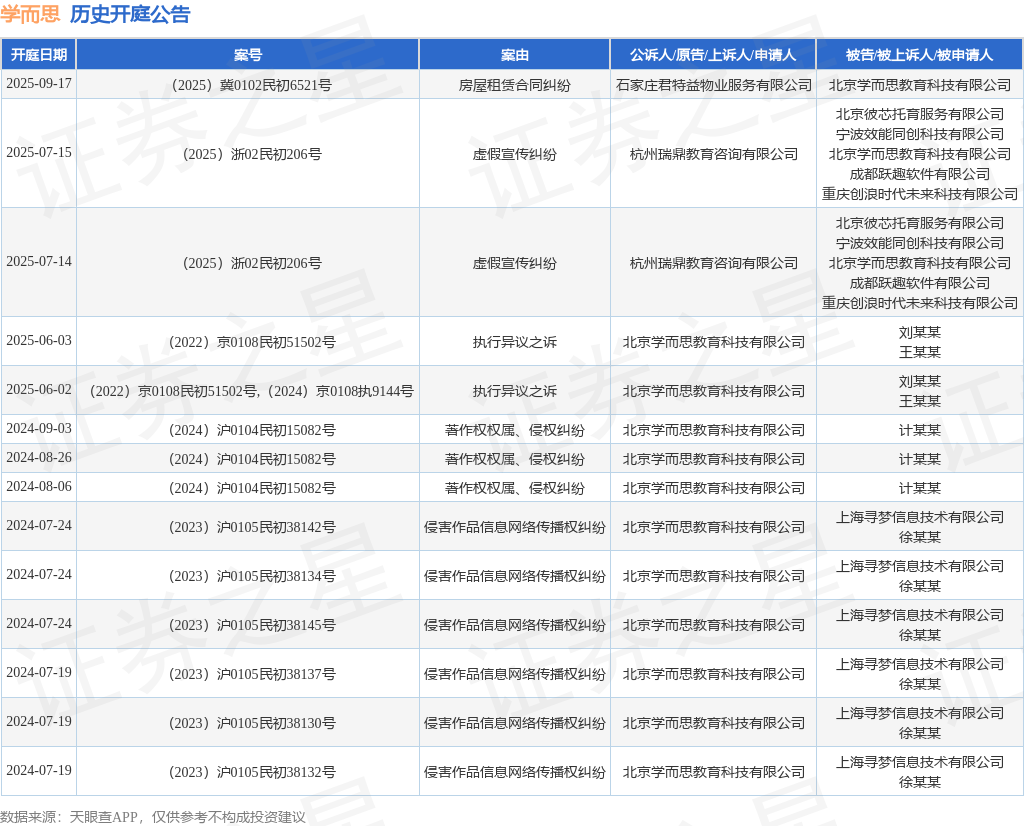Click 北京彼芯托育服务有限公司 in the 2025-07-15 row
This screenshot has height=826, width=1024.
(920, 114)
